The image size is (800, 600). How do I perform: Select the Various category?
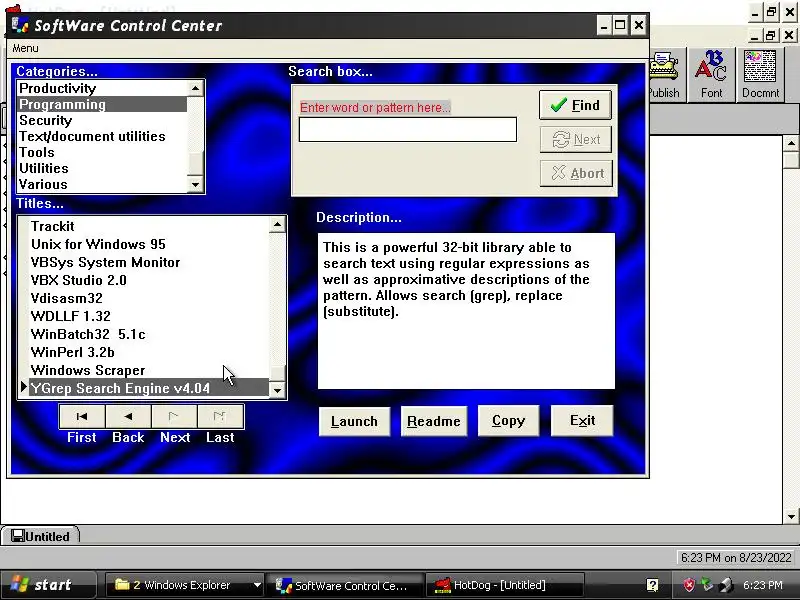(x=103, y=184)
